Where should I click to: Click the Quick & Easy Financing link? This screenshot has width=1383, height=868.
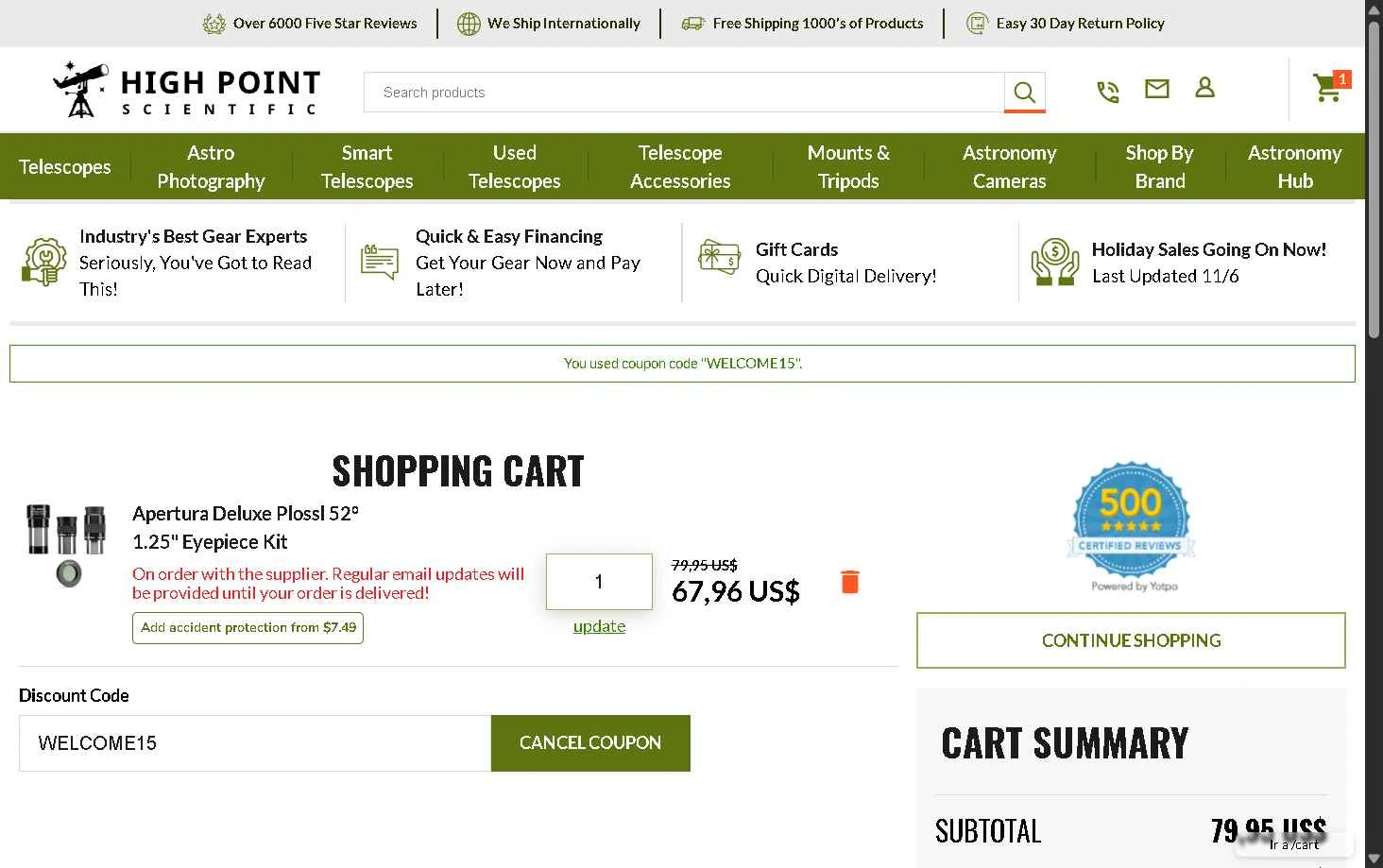509,236
